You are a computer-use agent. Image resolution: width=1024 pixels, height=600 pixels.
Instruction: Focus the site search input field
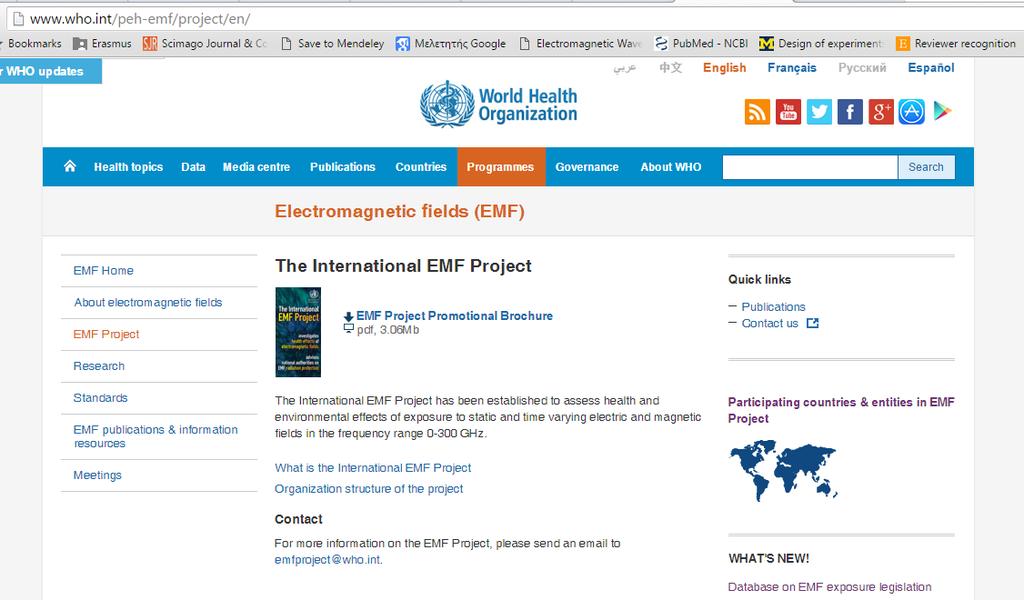pyautogui.click(x=810, y=167)
